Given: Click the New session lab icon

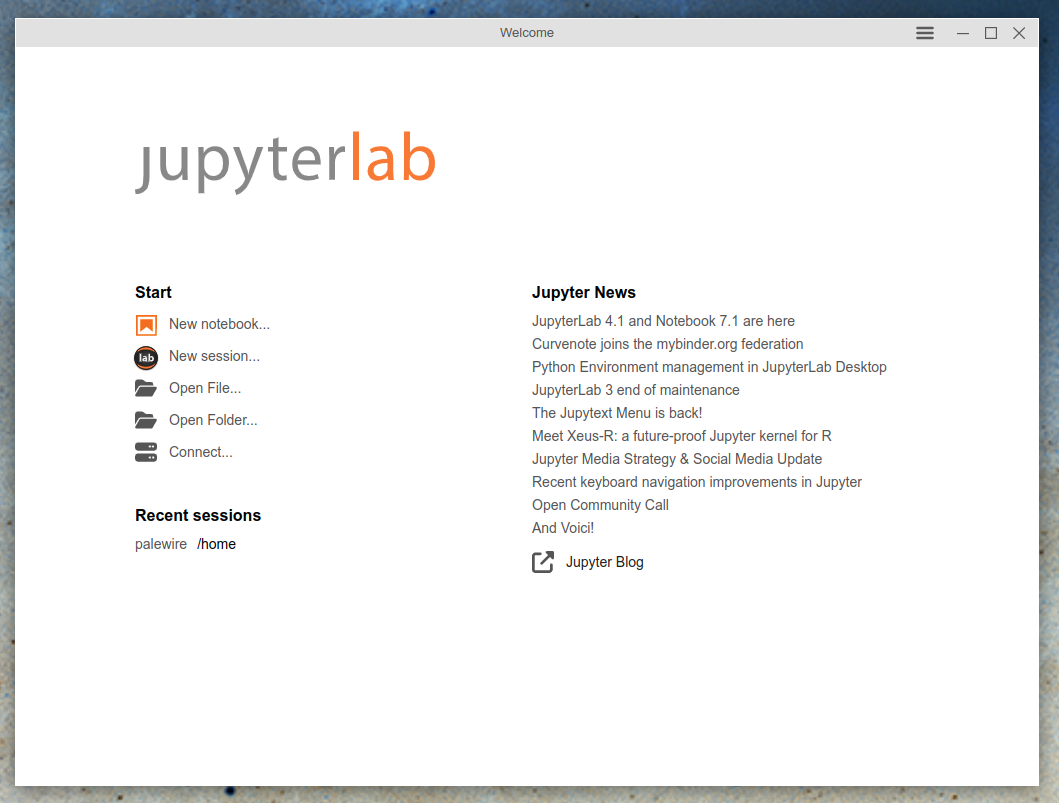Looking at the screenshot, I should (146, 357).
